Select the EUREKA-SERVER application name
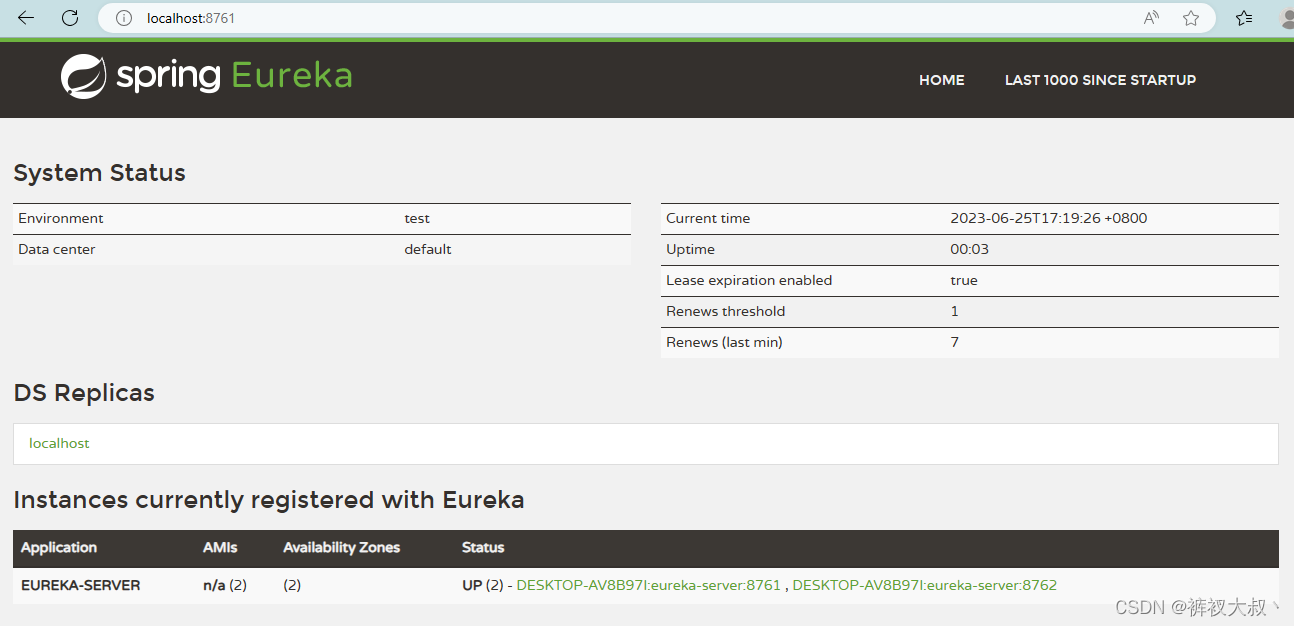 [x=81, y=585]
